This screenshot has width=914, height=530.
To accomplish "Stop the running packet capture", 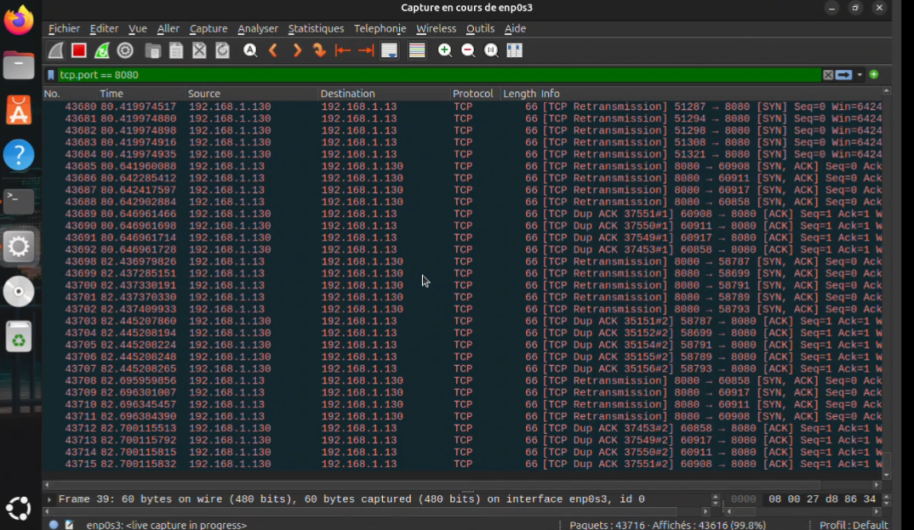I will click(79, 50).
